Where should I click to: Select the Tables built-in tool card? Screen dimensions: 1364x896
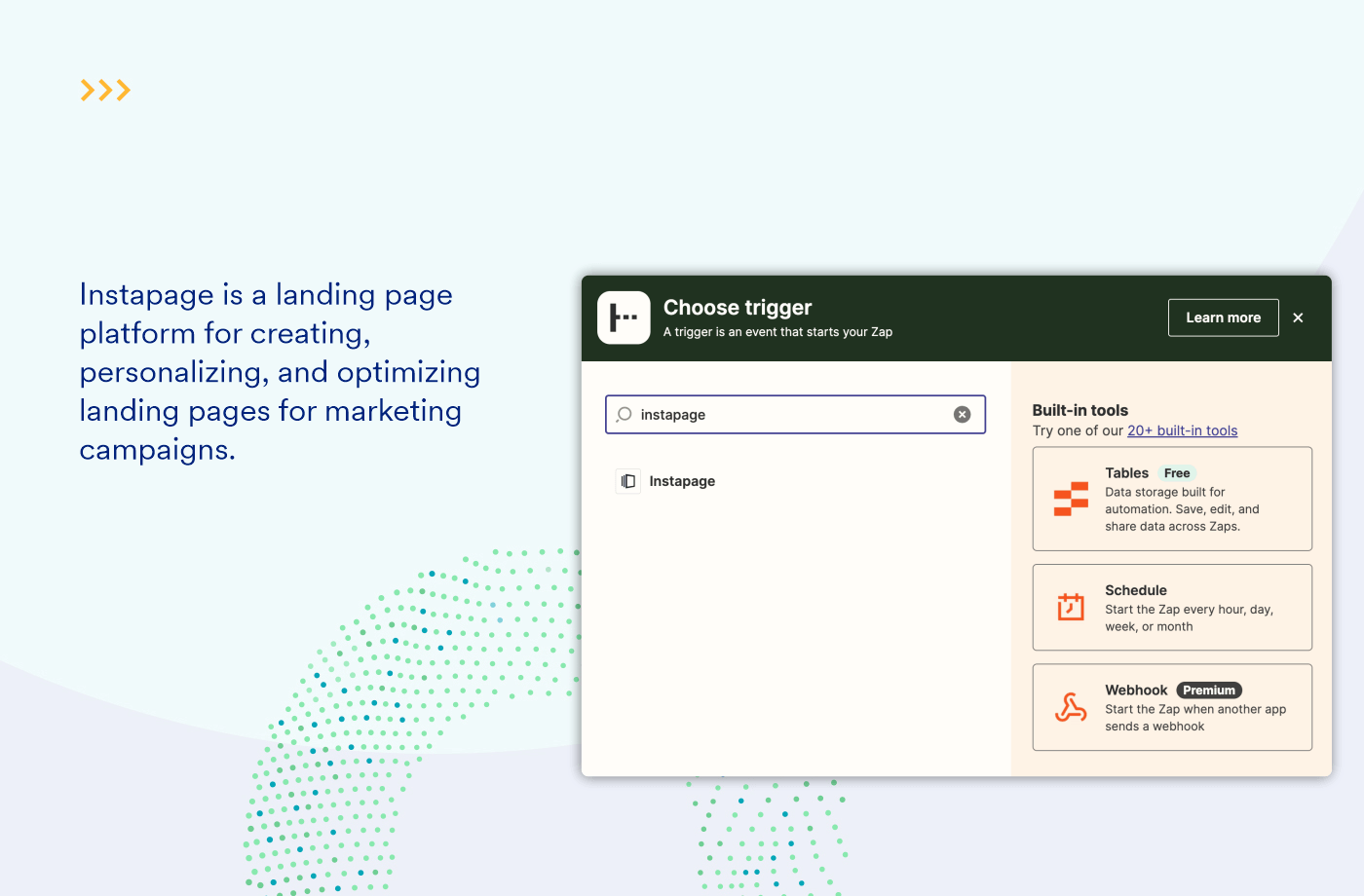click(1172, 499)
